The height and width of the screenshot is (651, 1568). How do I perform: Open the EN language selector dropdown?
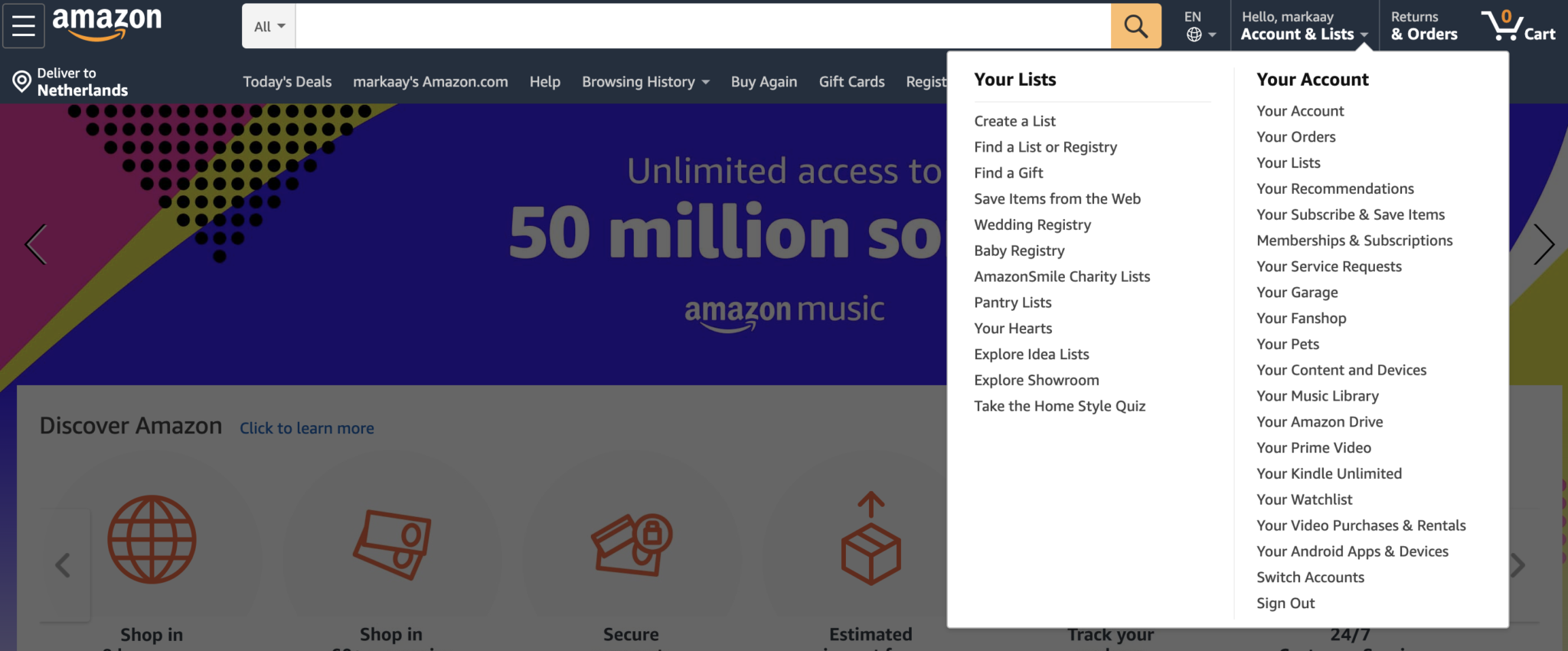point(1200,26)
